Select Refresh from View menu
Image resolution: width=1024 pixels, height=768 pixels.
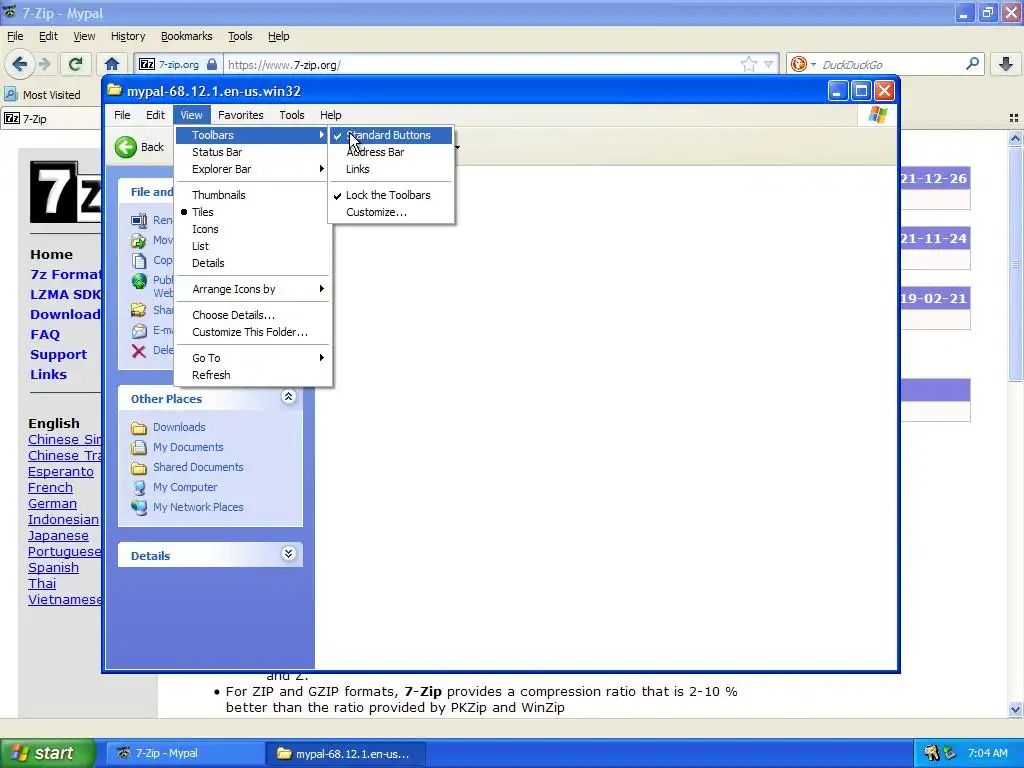pos(253,375)
